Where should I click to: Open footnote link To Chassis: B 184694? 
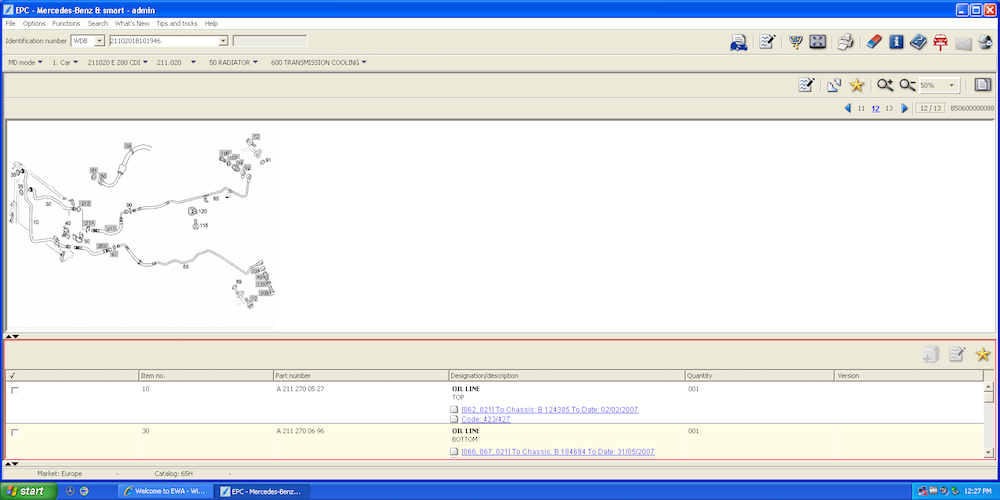coord(557,452)
